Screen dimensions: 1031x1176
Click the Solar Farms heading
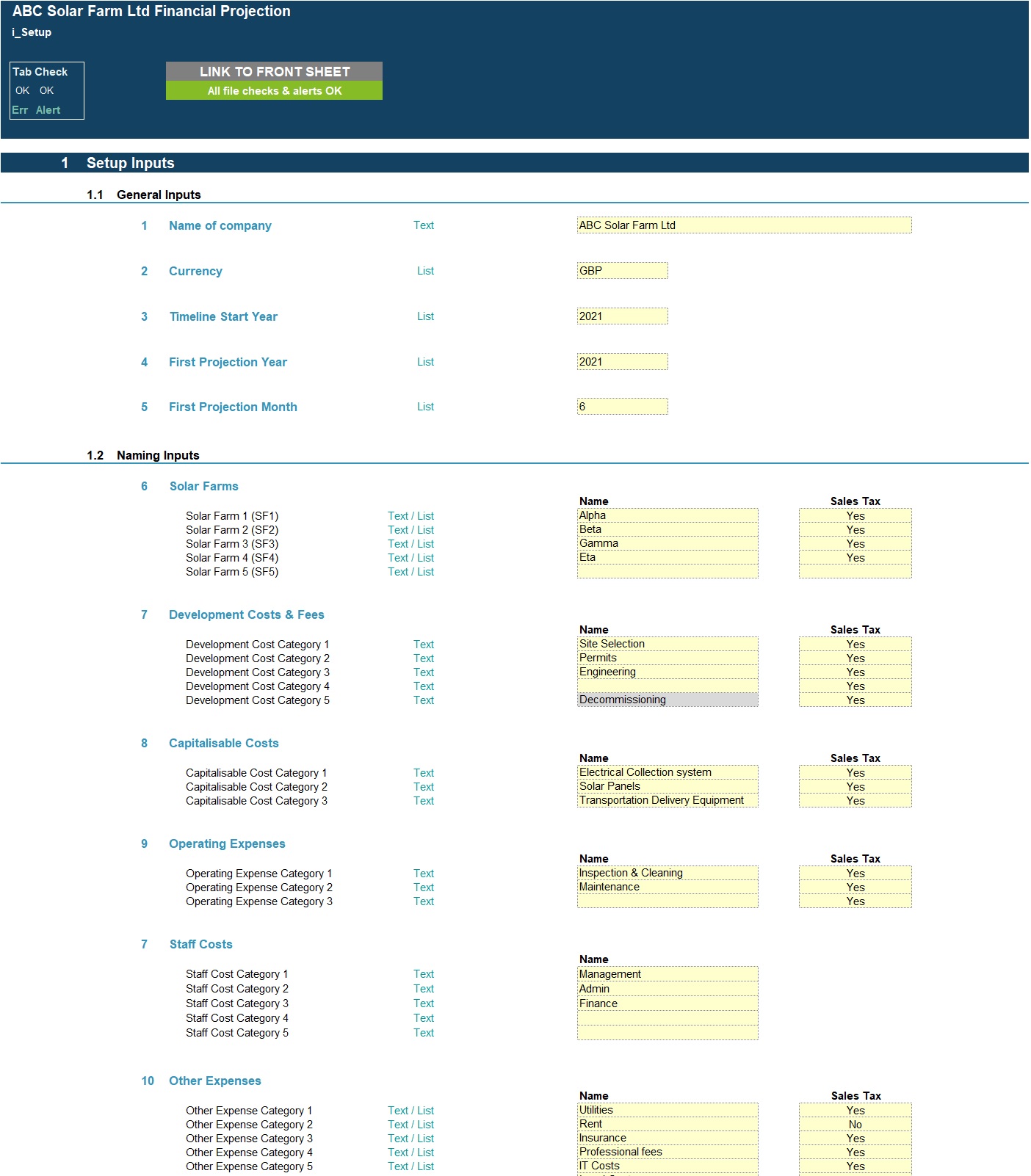click(x=204, y=486)
